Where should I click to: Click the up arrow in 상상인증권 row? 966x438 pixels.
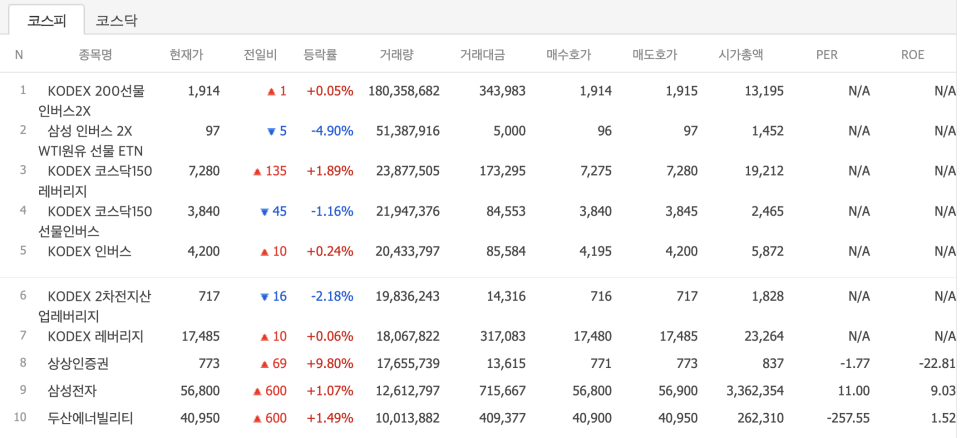(x=264, y=364)
